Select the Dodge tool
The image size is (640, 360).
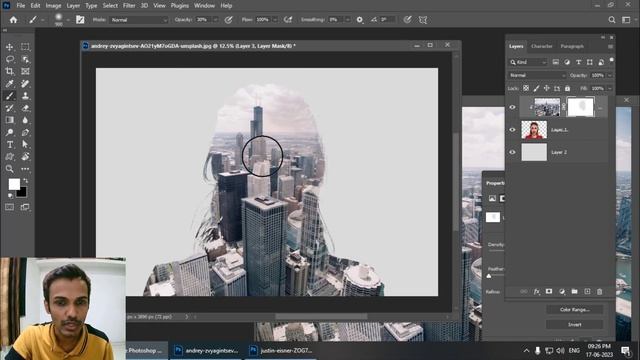pyautogui.click(x=9, y=132)
